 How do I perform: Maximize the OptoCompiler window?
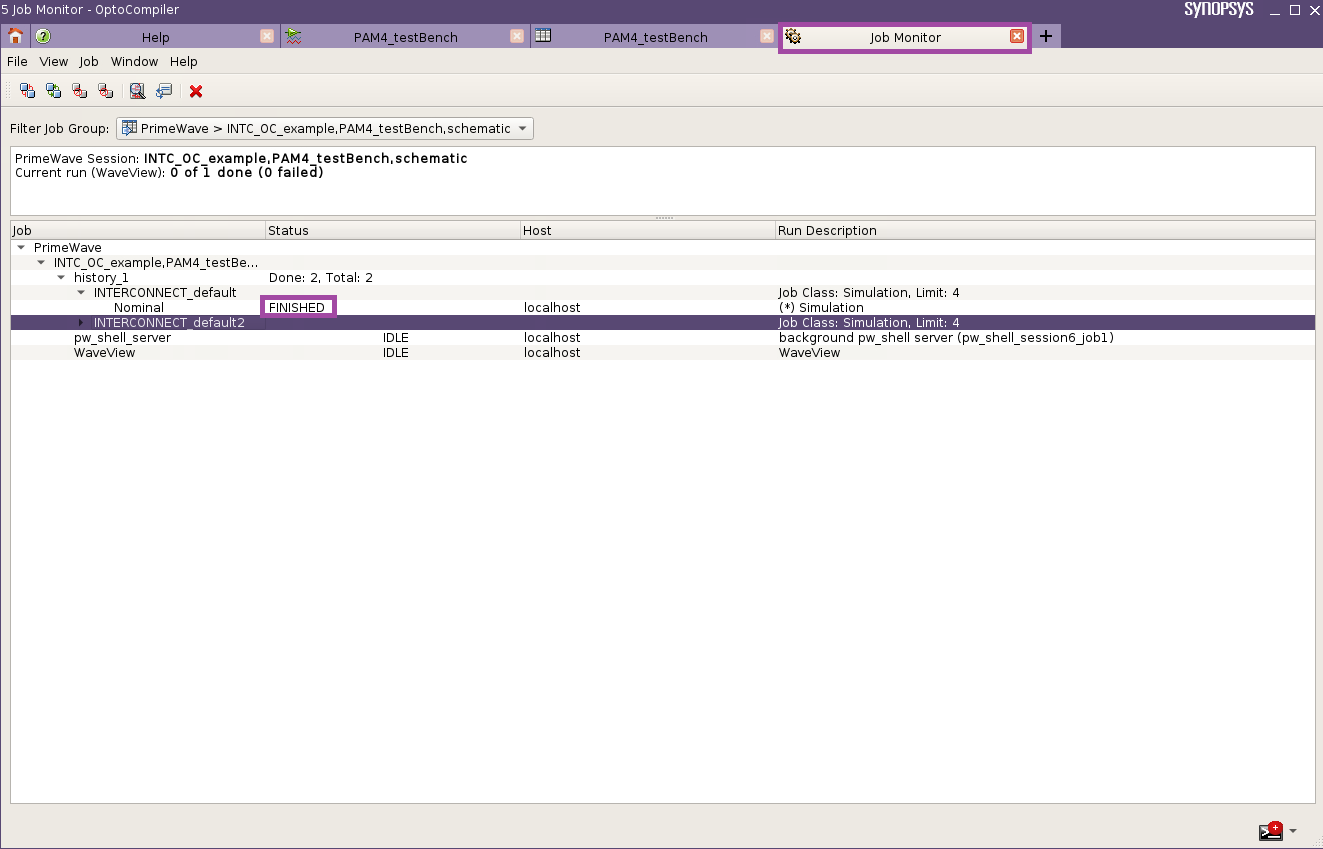pyautogui.click(x=1295, y=10)
